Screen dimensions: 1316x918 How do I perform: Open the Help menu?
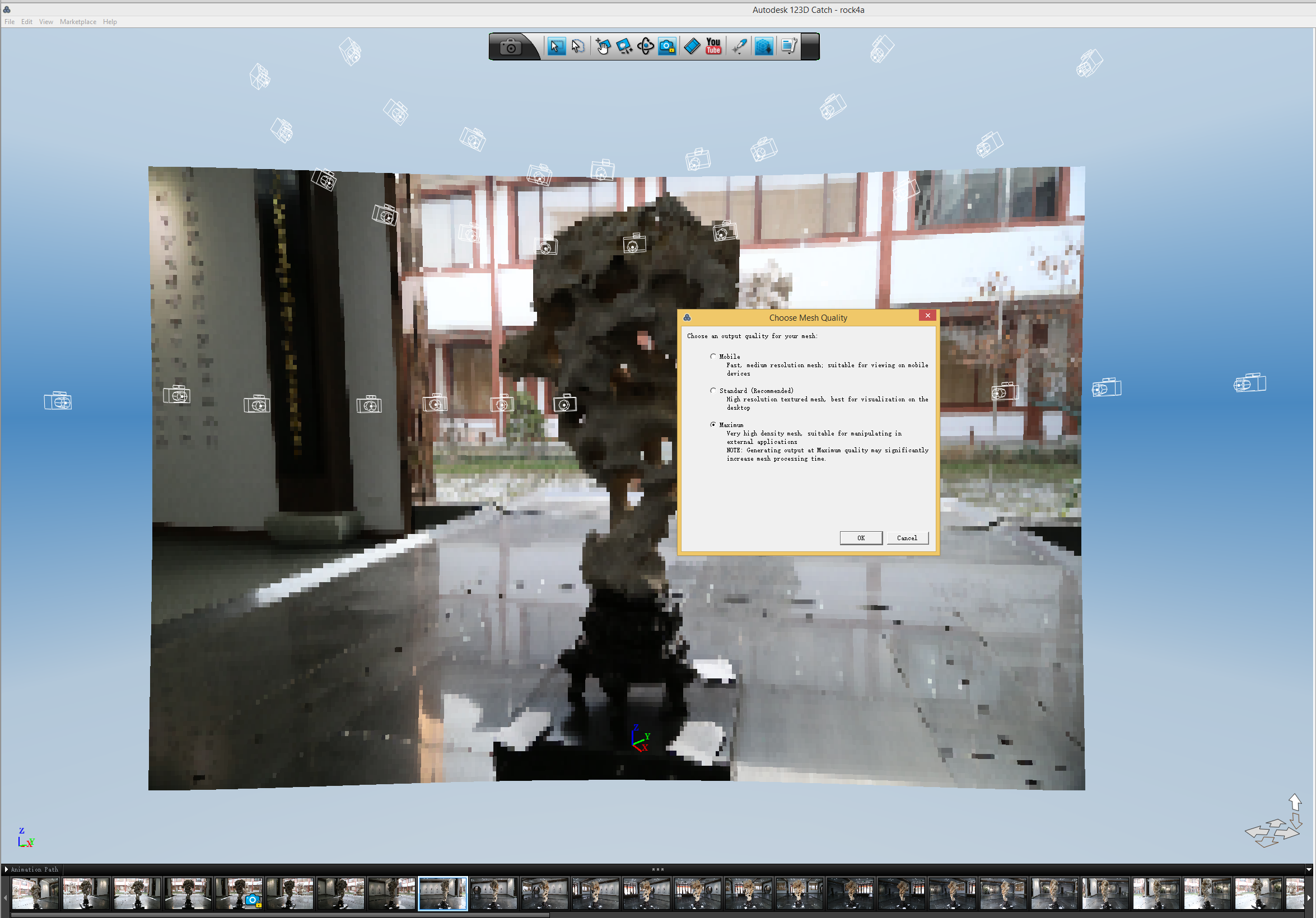tap(110, 22)
